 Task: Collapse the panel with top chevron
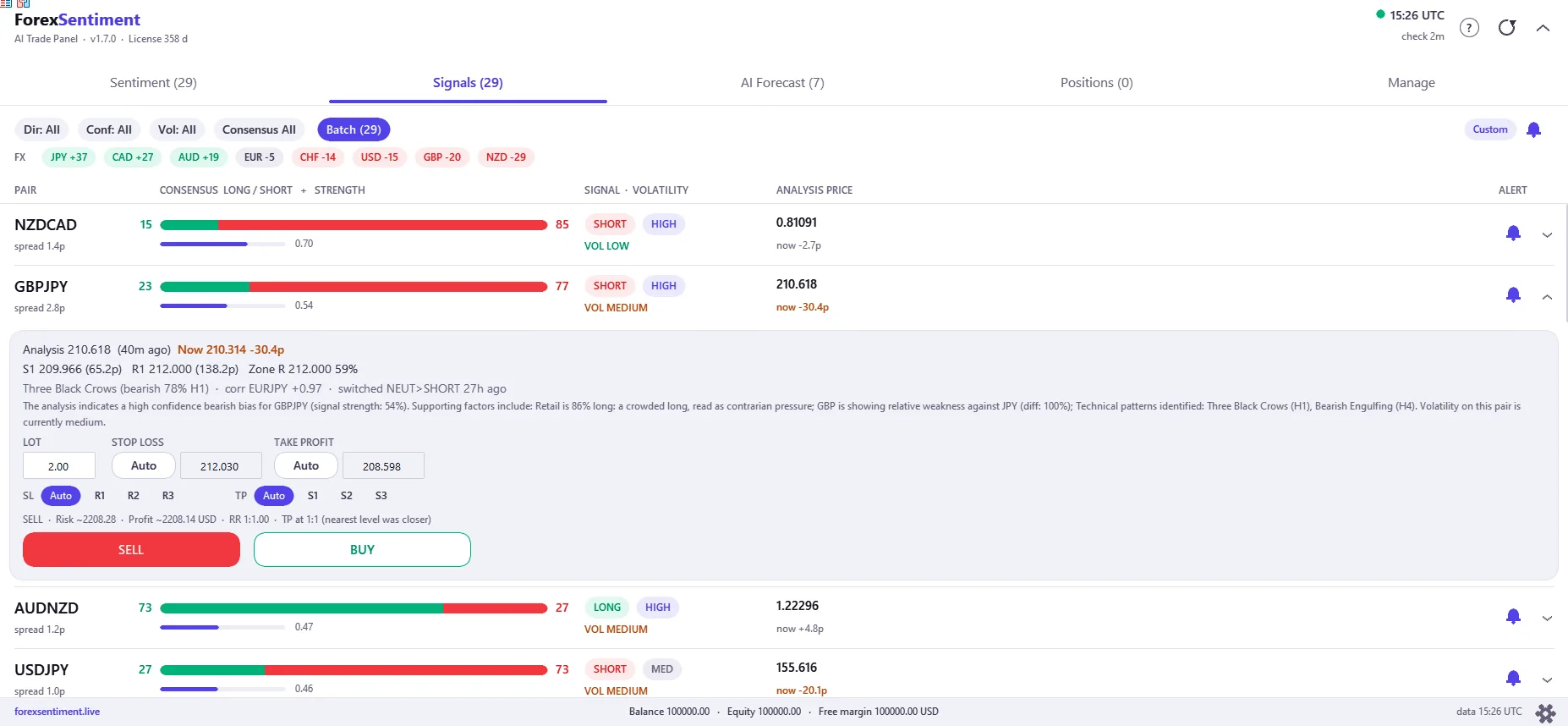(1543, 28)
